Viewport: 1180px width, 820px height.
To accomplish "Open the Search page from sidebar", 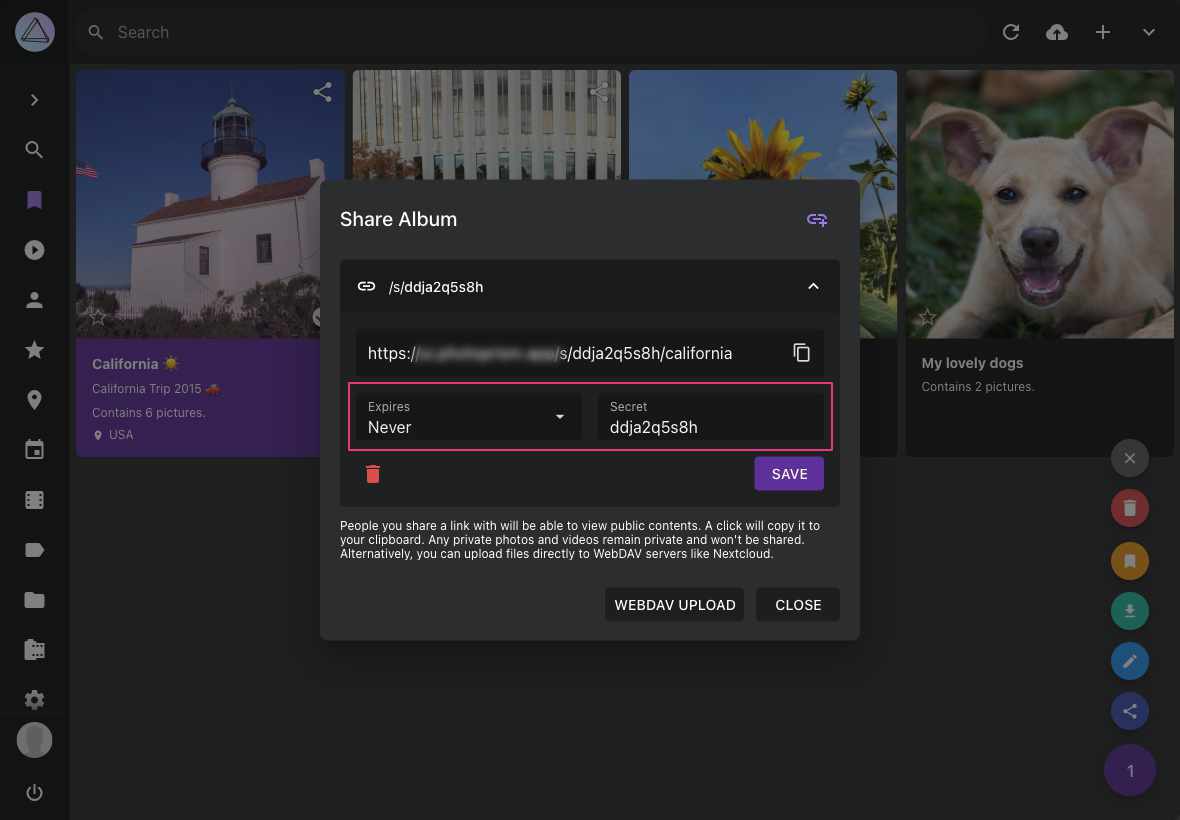I will point(34,150).
